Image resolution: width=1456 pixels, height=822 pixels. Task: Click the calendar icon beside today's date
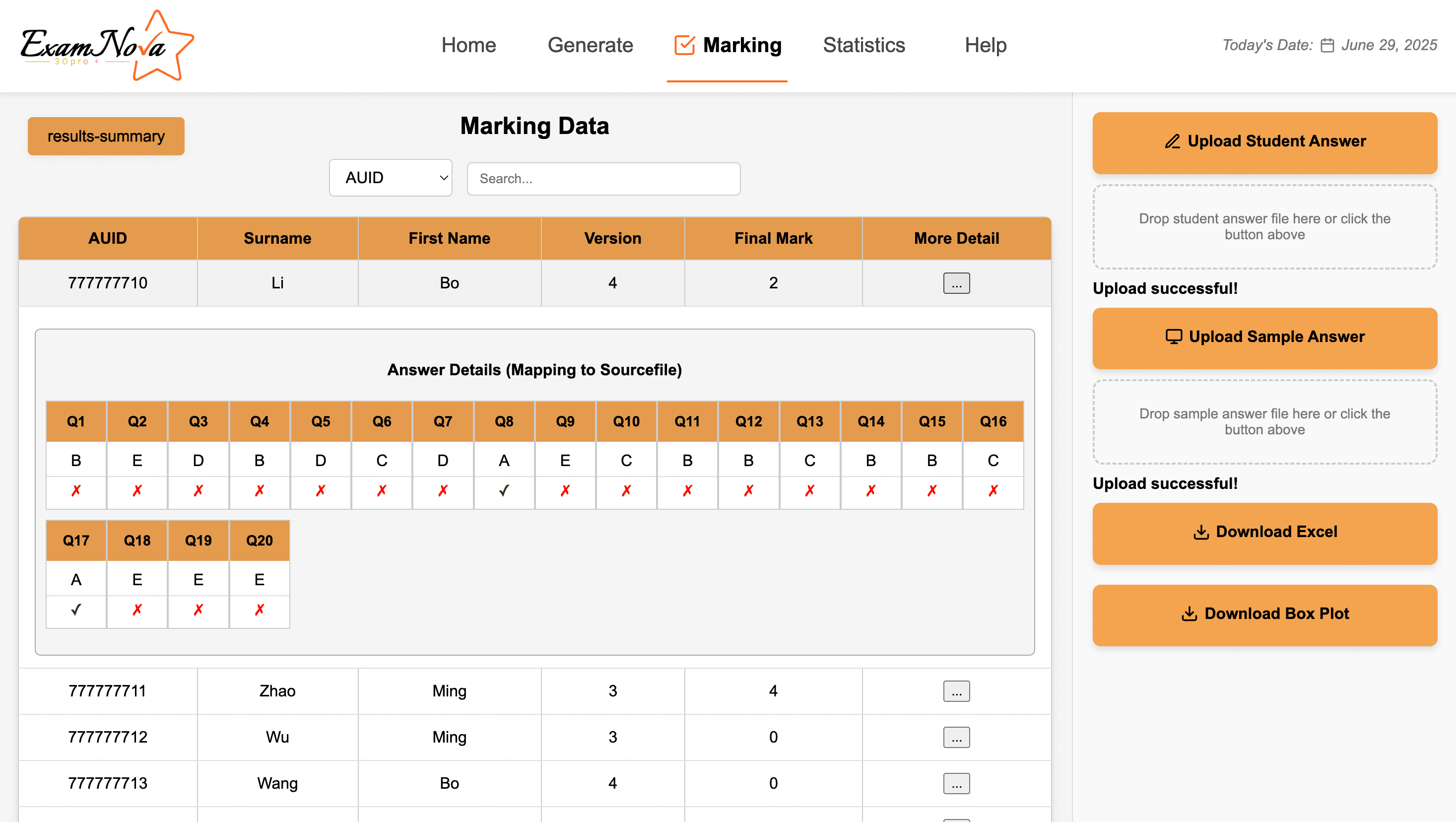[x=1327, y=45]
